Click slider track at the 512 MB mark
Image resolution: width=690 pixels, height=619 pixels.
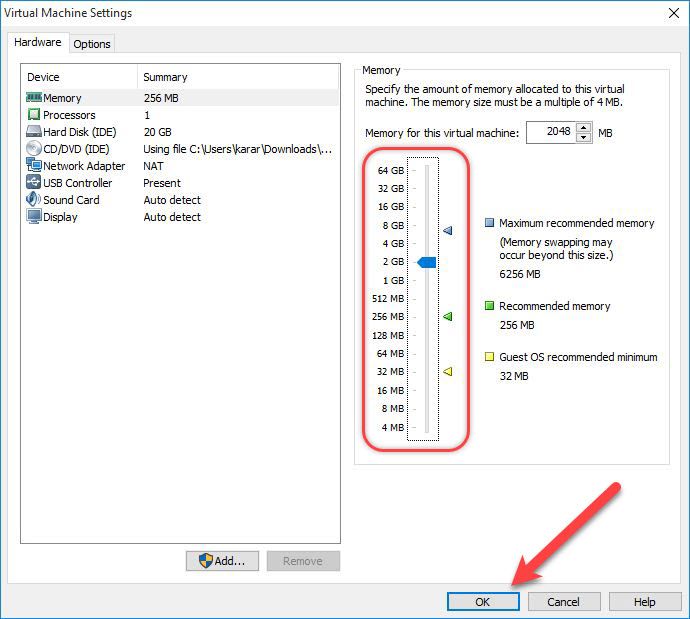(x=427, y=298)
